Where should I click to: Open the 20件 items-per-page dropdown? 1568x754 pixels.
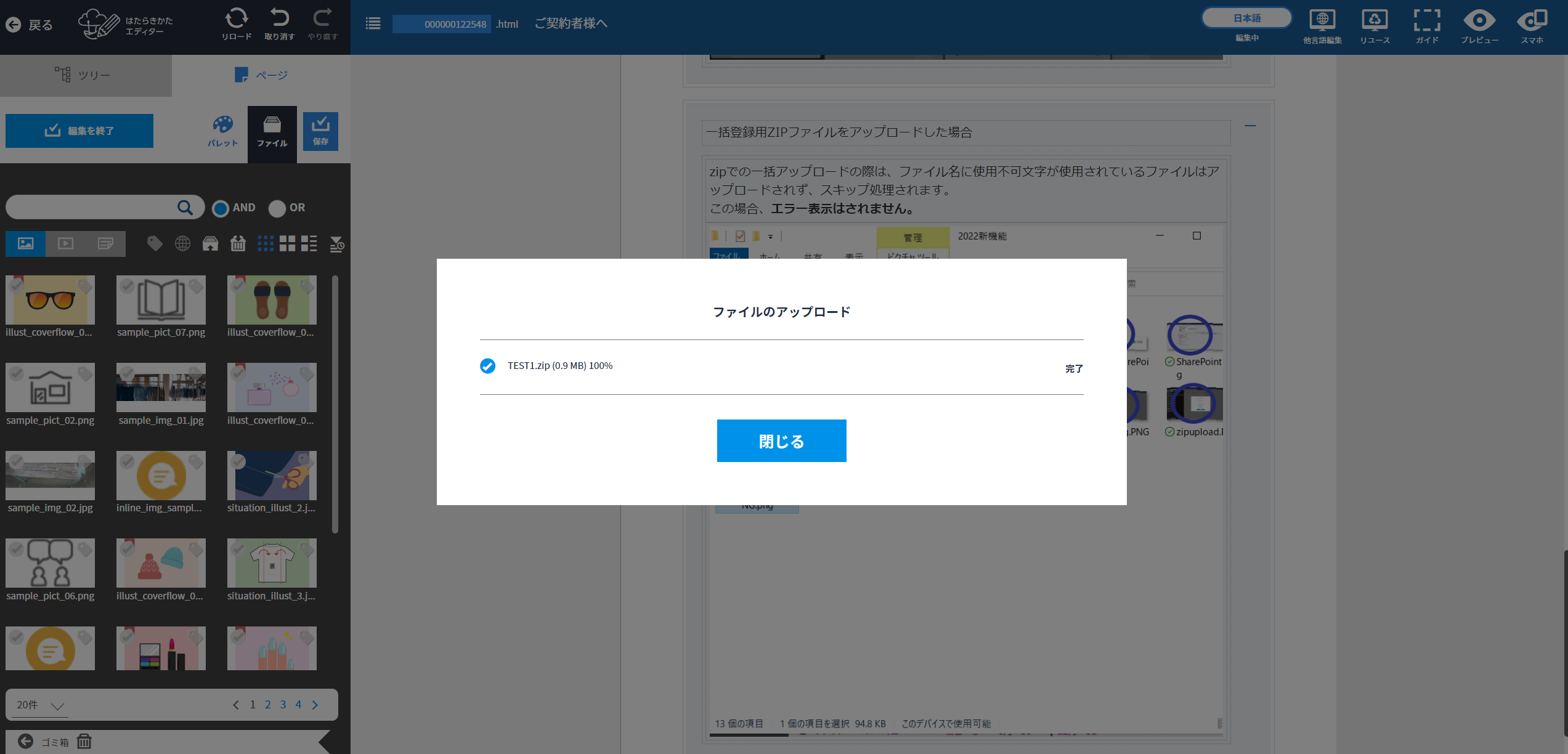pyautogui.click(x=41, y=705)
